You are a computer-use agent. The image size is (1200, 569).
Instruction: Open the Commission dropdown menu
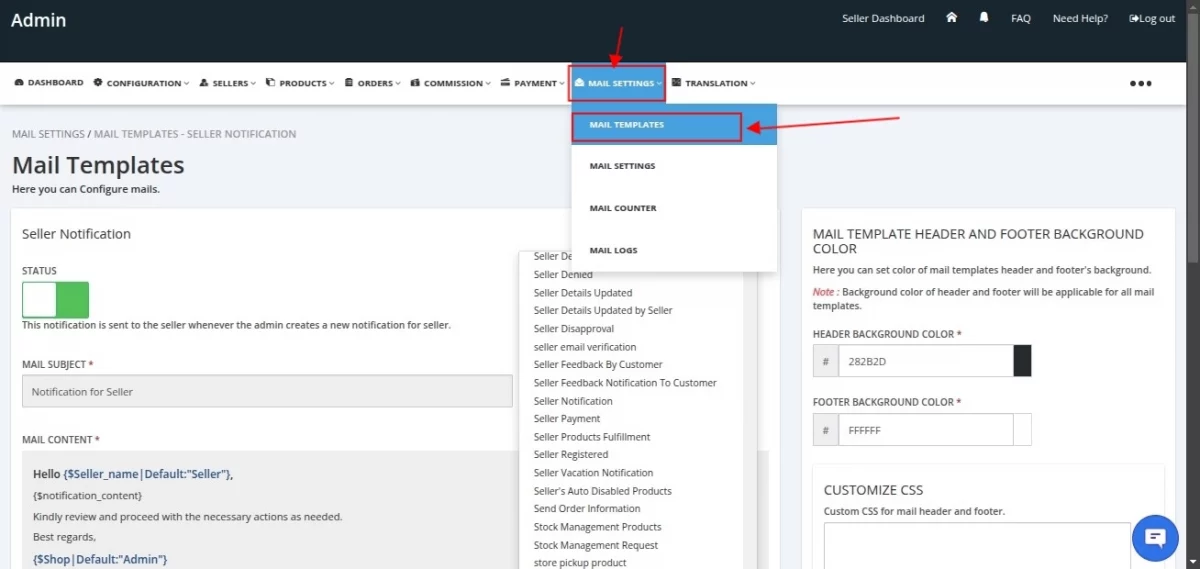coord(451,83)
